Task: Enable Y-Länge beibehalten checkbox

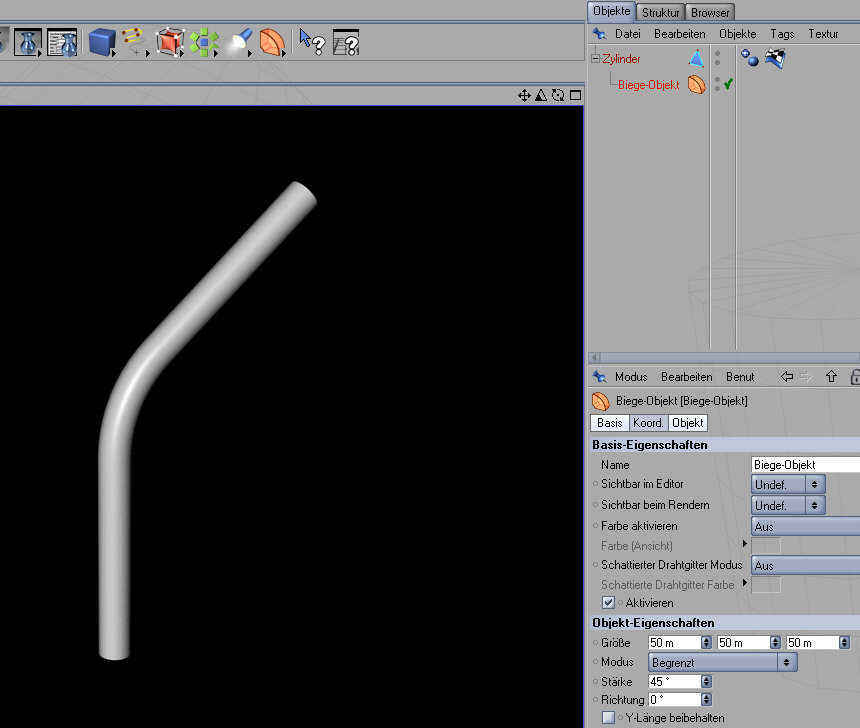Action: (x=608, y=718)
